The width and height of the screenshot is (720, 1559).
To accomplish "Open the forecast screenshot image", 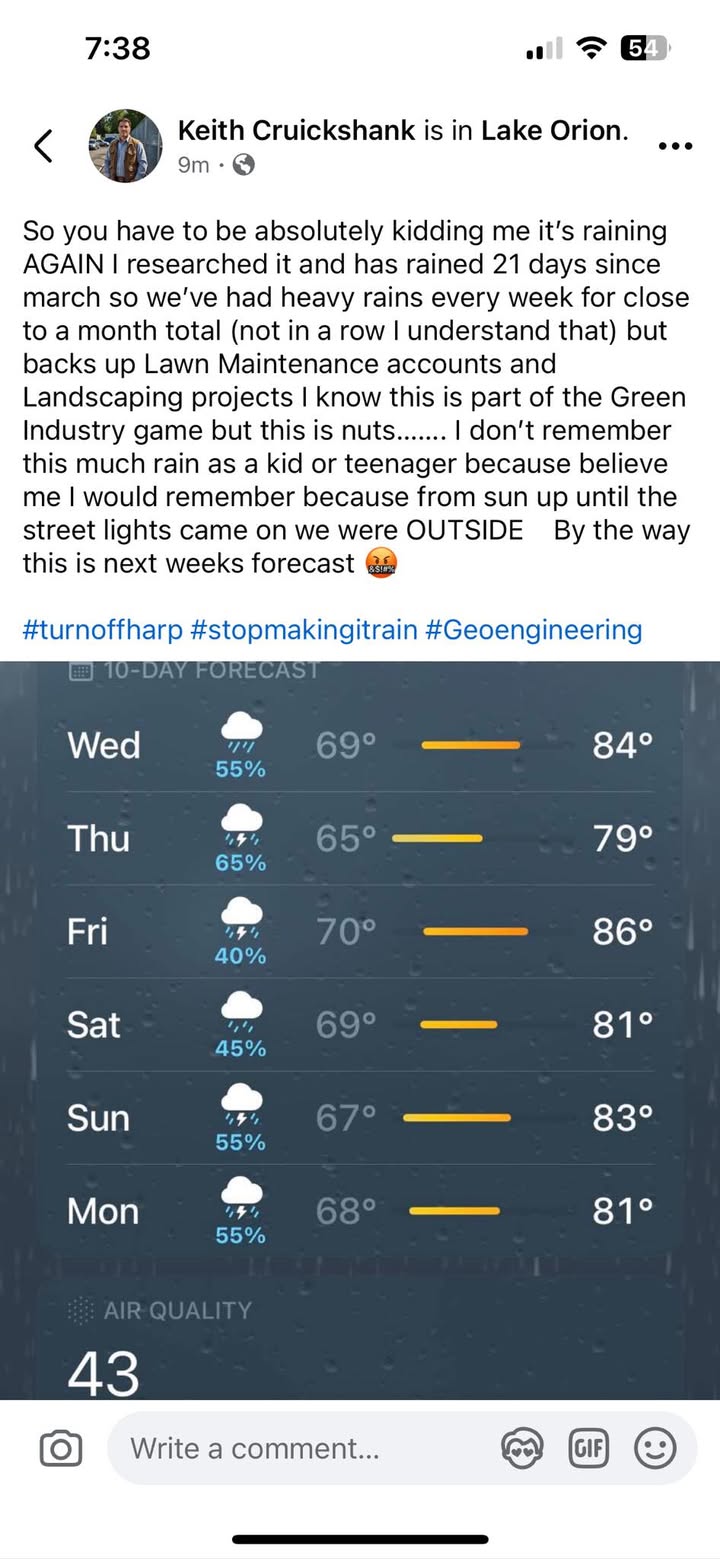I will point(360,1030).
